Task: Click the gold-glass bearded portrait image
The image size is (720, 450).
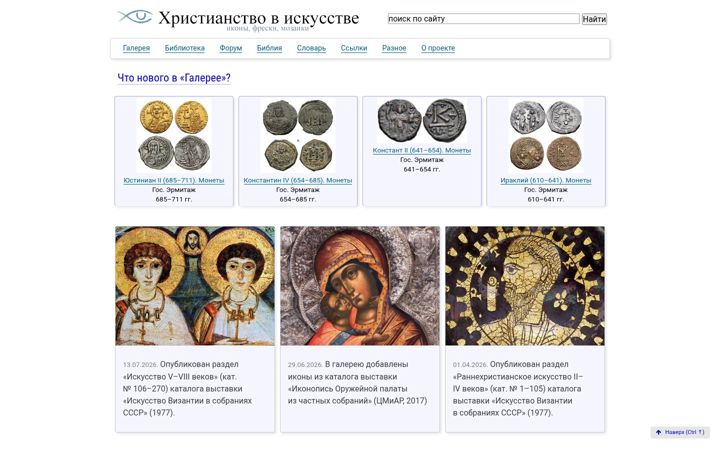Action: pyautogui.click(x=525, y=286)
